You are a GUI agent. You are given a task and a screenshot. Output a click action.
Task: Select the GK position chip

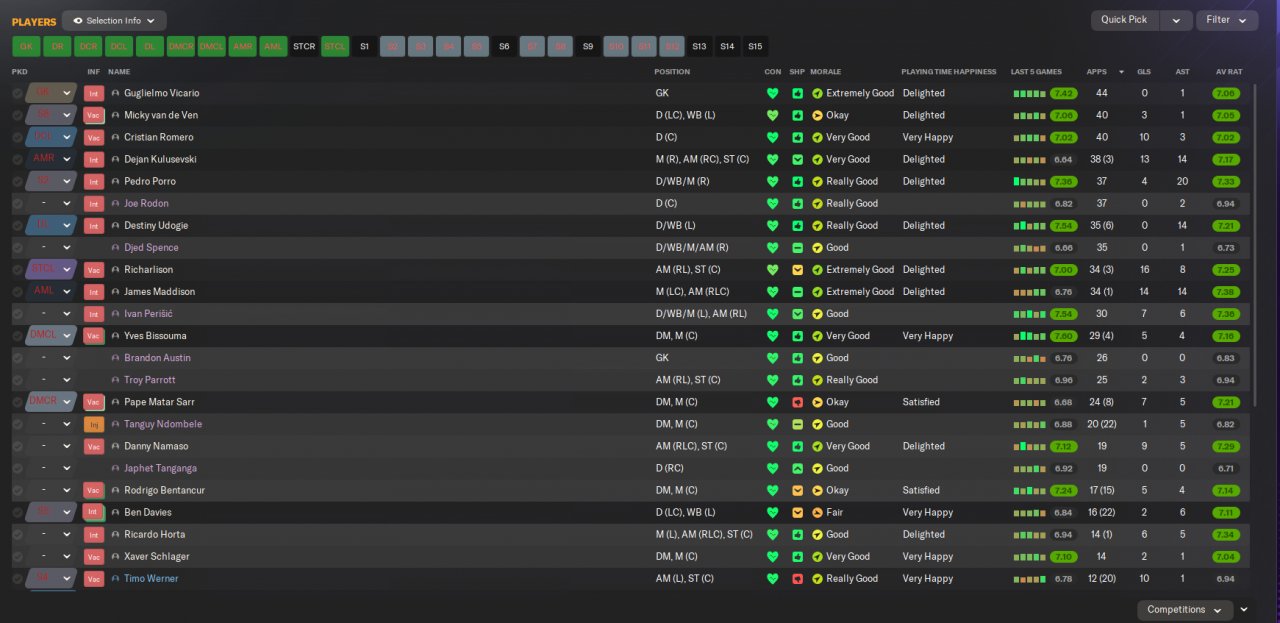[x=26, y=46]
